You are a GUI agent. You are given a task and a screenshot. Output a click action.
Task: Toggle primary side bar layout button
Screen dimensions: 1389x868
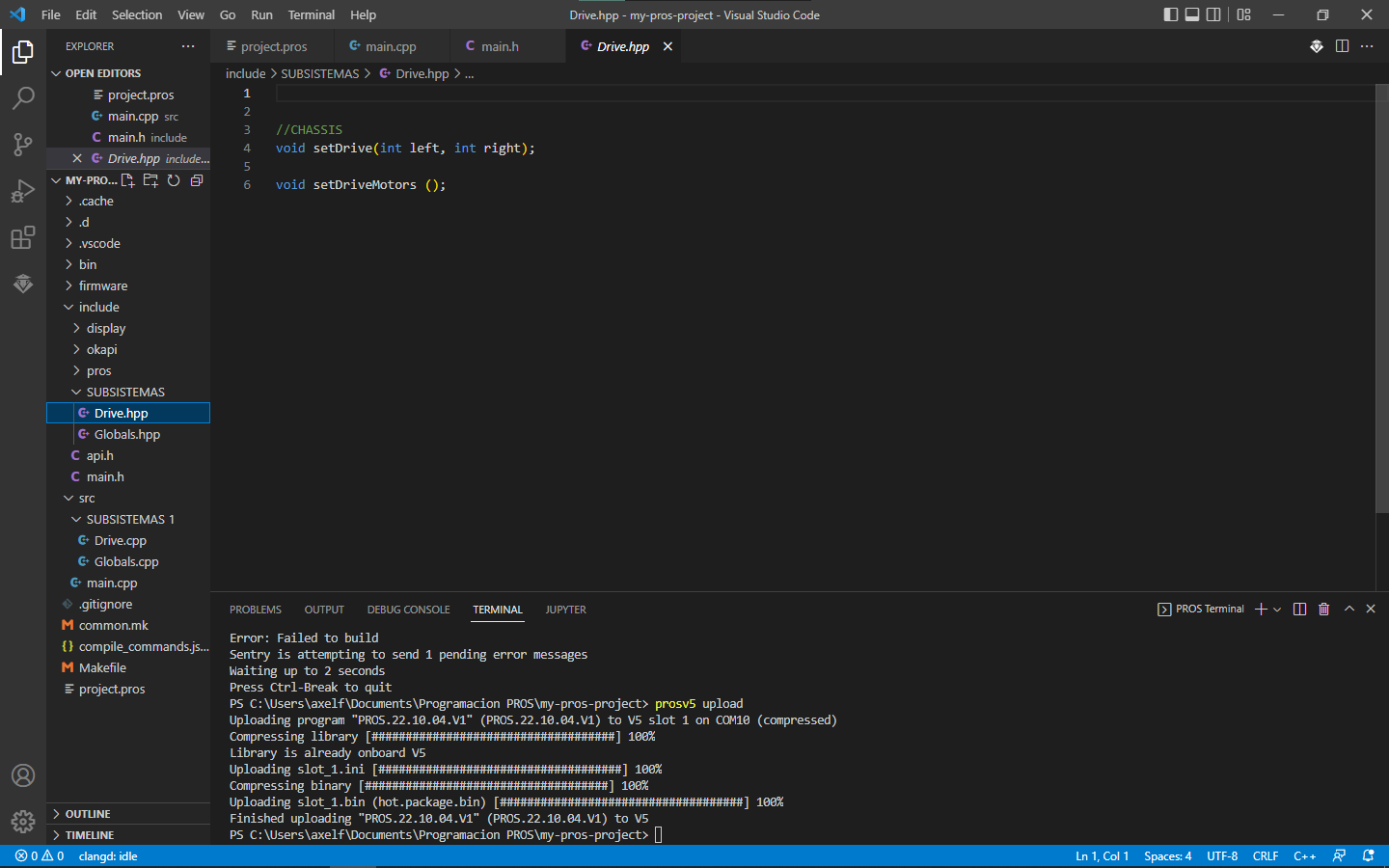pos(1170,14)
